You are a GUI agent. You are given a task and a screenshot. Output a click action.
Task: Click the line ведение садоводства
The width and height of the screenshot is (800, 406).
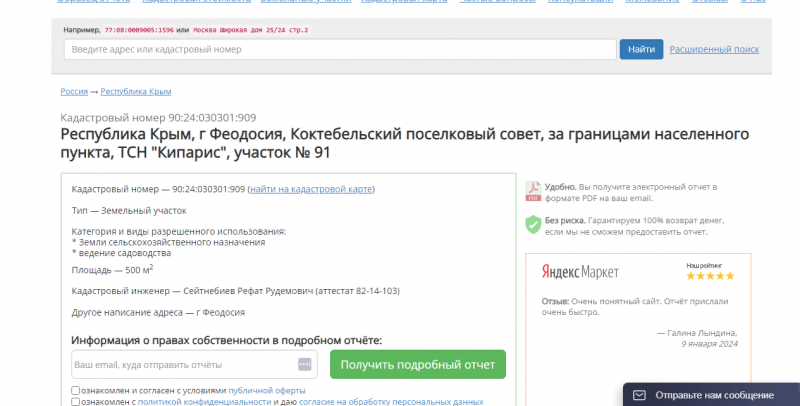[121, 252]
